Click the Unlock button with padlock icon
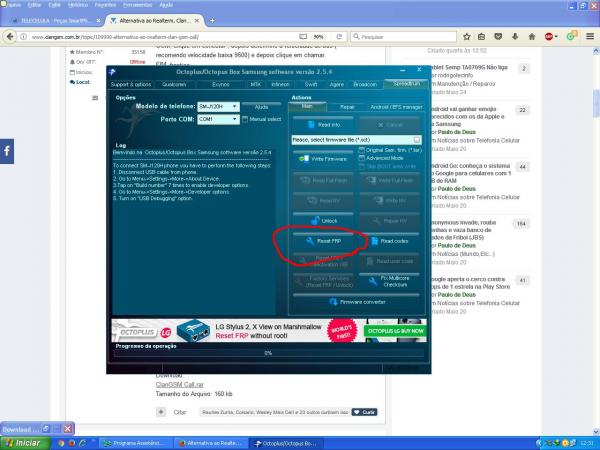Screen dimensions: 600x450 click(x=323, y=221)
